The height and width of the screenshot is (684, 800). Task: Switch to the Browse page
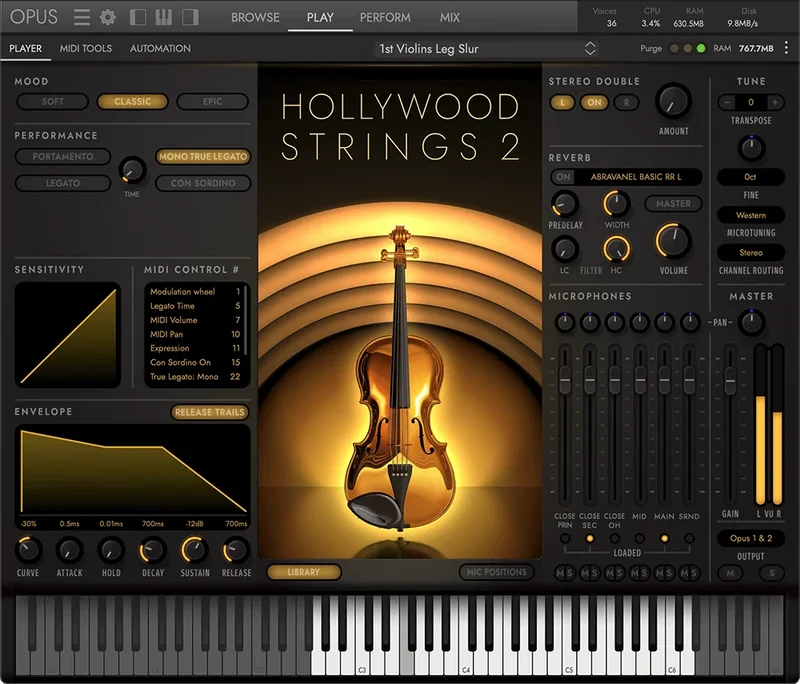pos(255,17)
